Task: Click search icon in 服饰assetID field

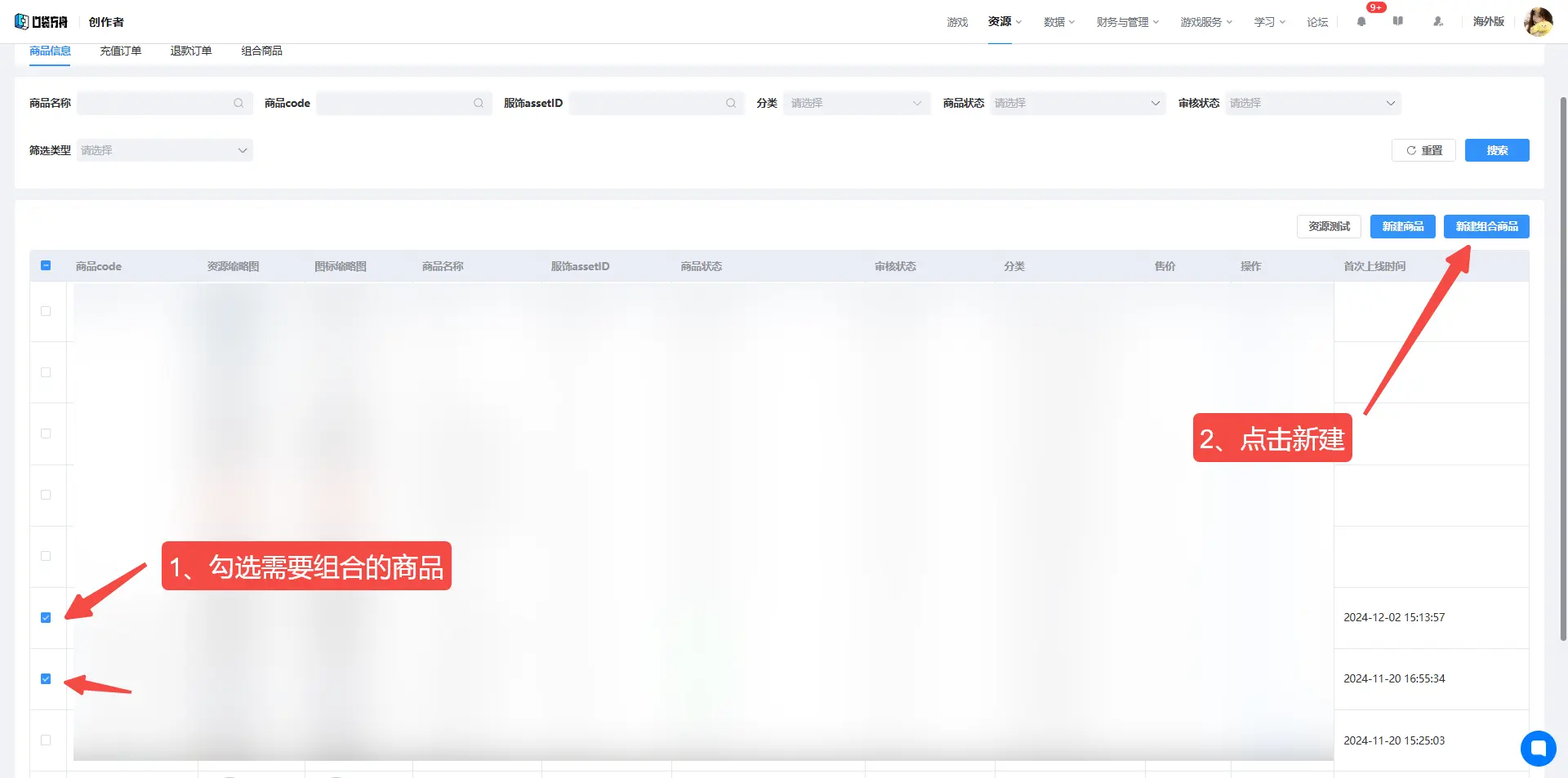Action: click(x=731, y=104)
